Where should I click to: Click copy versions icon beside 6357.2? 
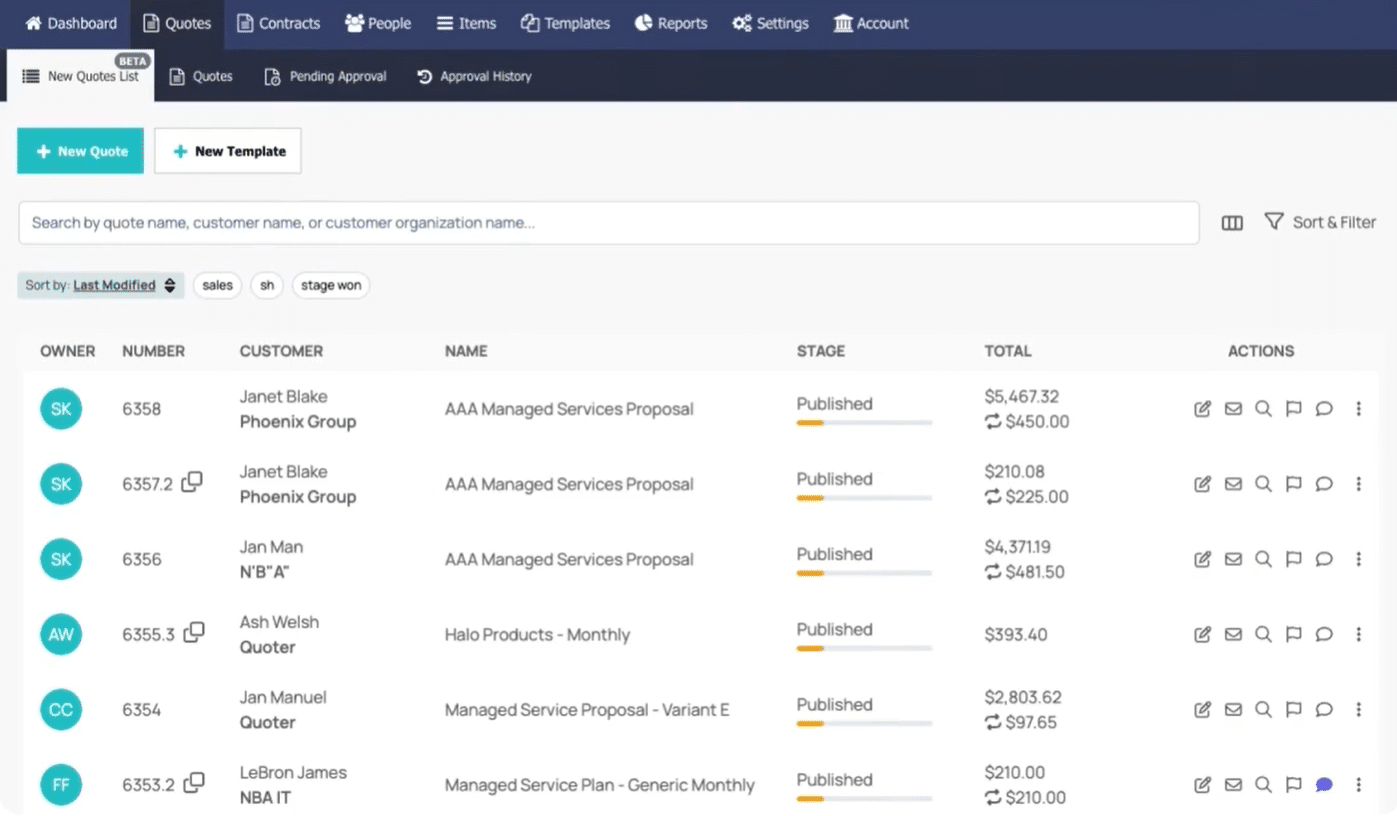tap(192, 482)
